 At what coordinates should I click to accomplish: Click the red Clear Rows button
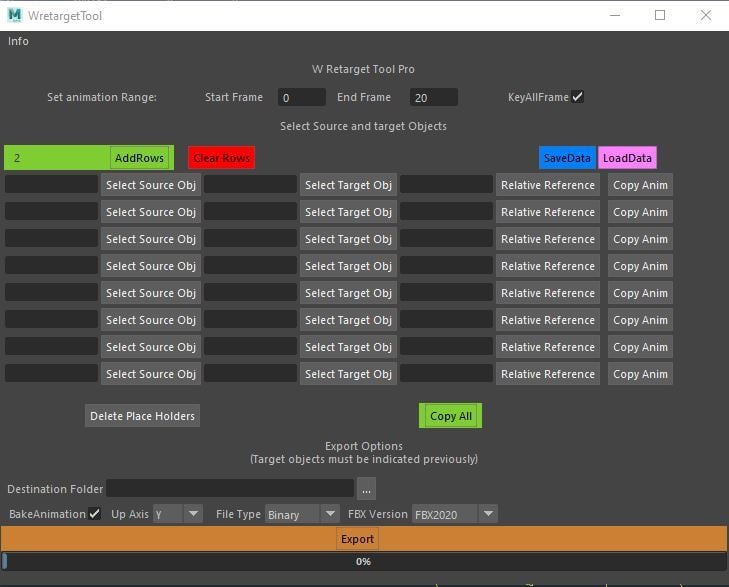[222, 158]
